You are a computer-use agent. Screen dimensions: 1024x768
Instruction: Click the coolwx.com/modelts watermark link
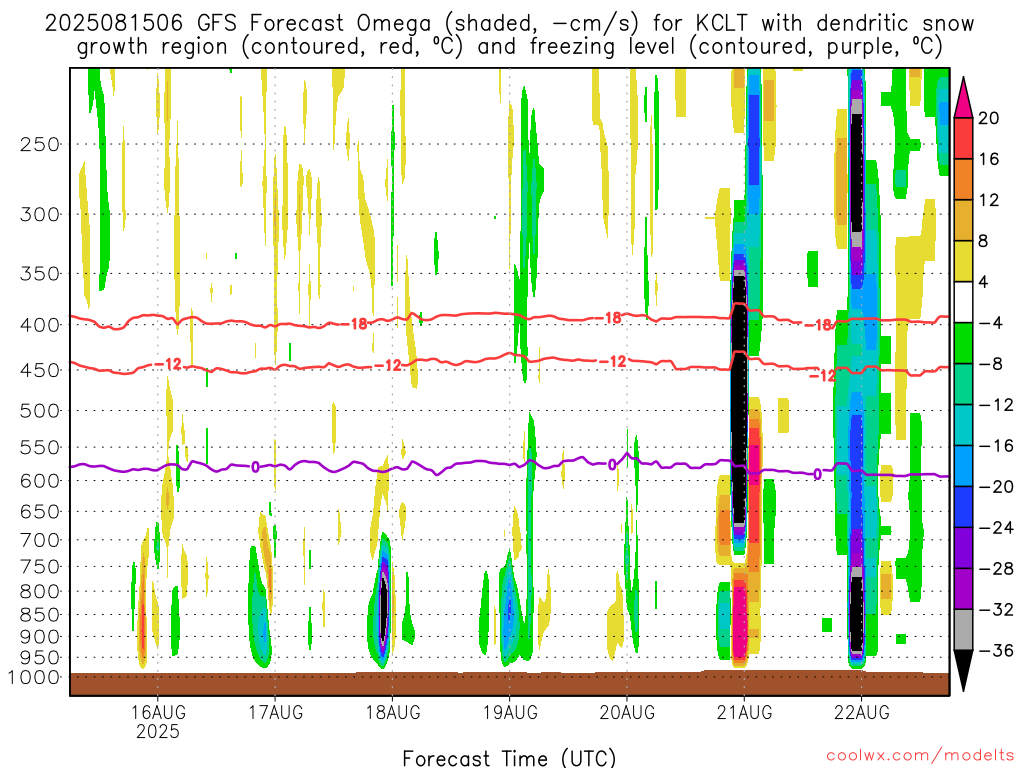click(920, 756)
